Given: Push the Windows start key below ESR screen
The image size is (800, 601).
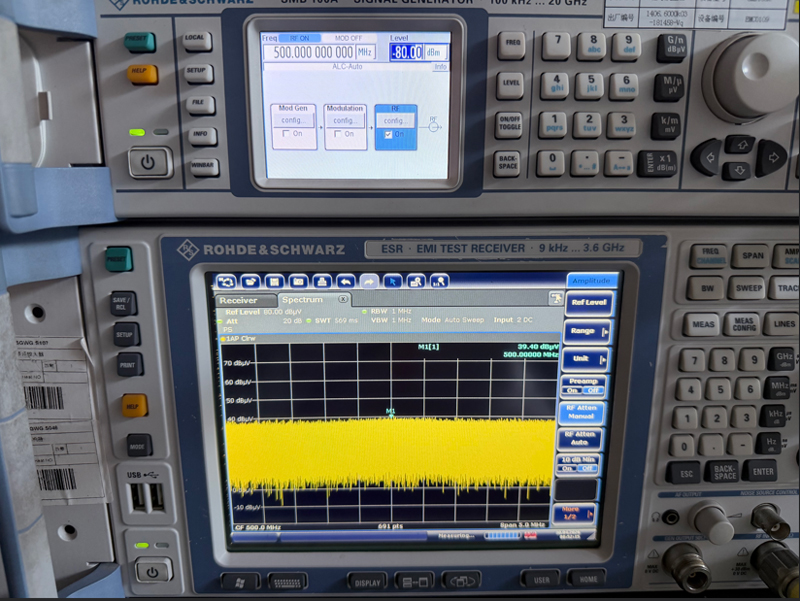Looking at the screenshot, I should click(x=240, y=582).
